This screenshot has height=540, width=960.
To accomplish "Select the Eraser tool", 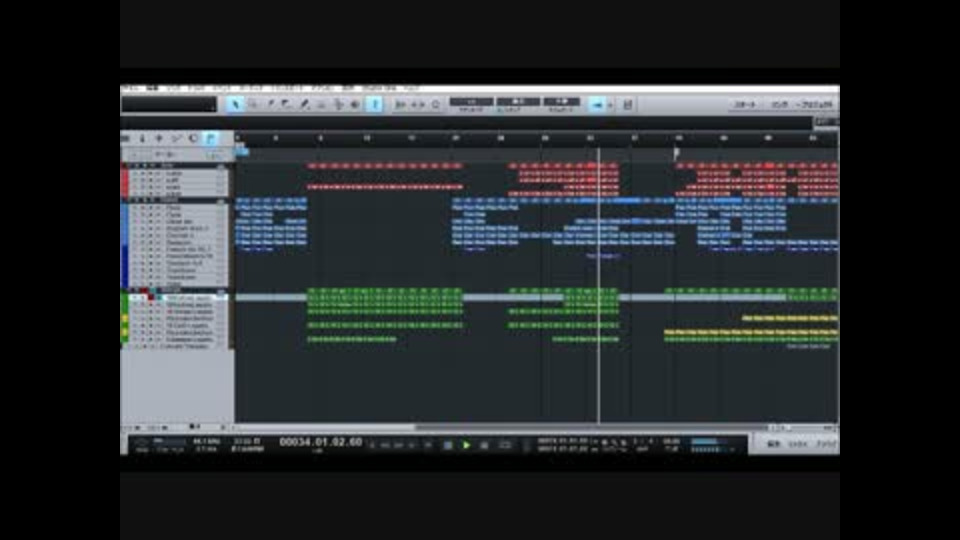I will point(287,105).
